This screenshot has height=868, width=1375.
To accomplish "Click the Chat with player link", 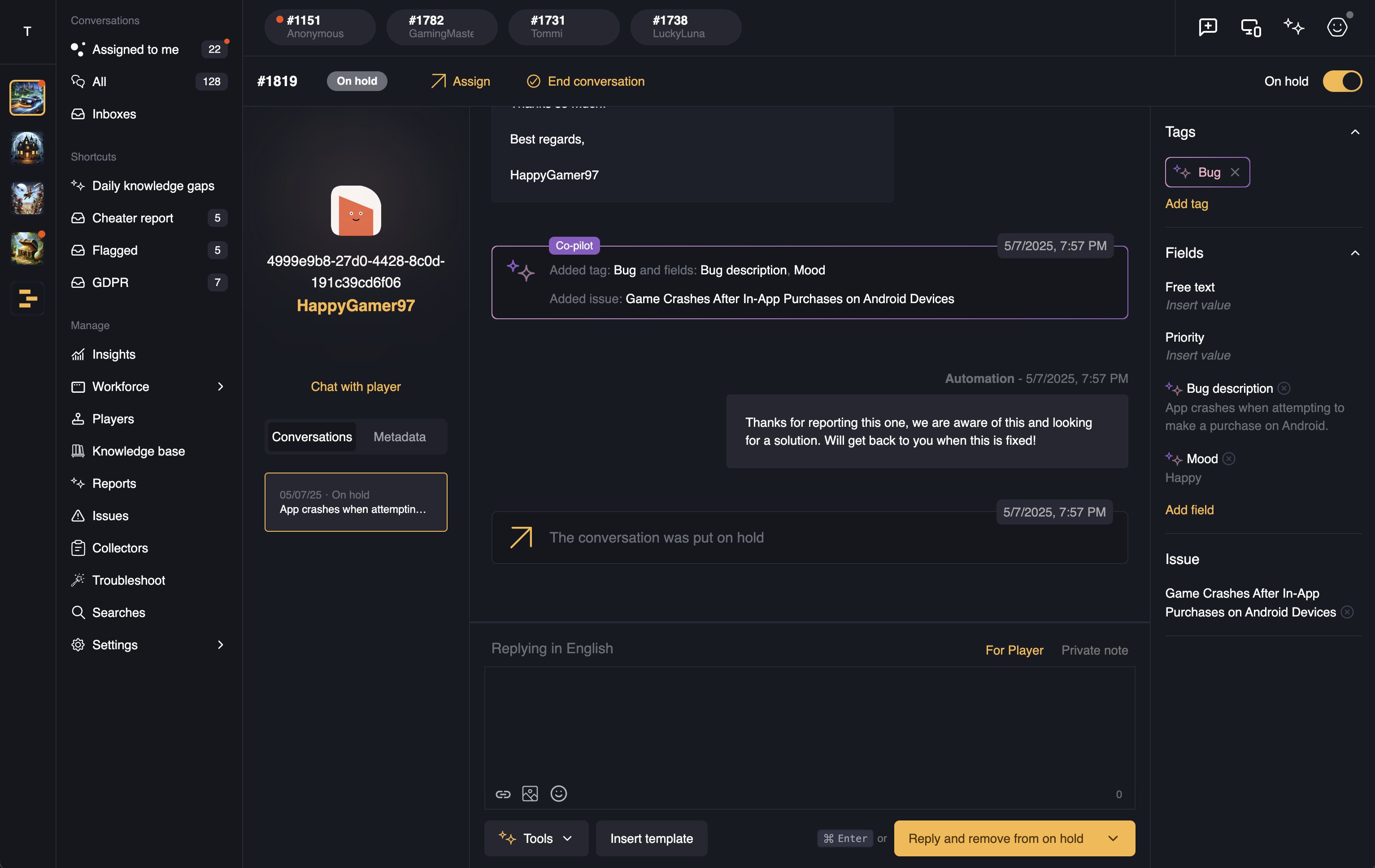I will tap(355, 386).
